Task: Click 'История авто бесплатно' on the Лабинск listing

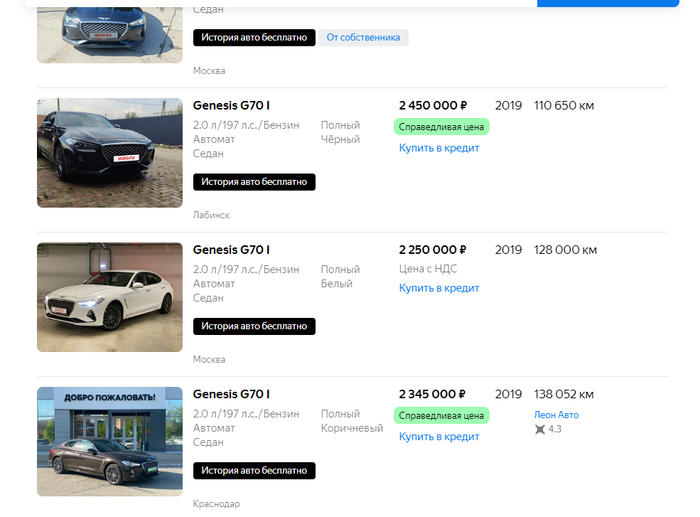Action: pyautogui.click(x=254, y=182)
